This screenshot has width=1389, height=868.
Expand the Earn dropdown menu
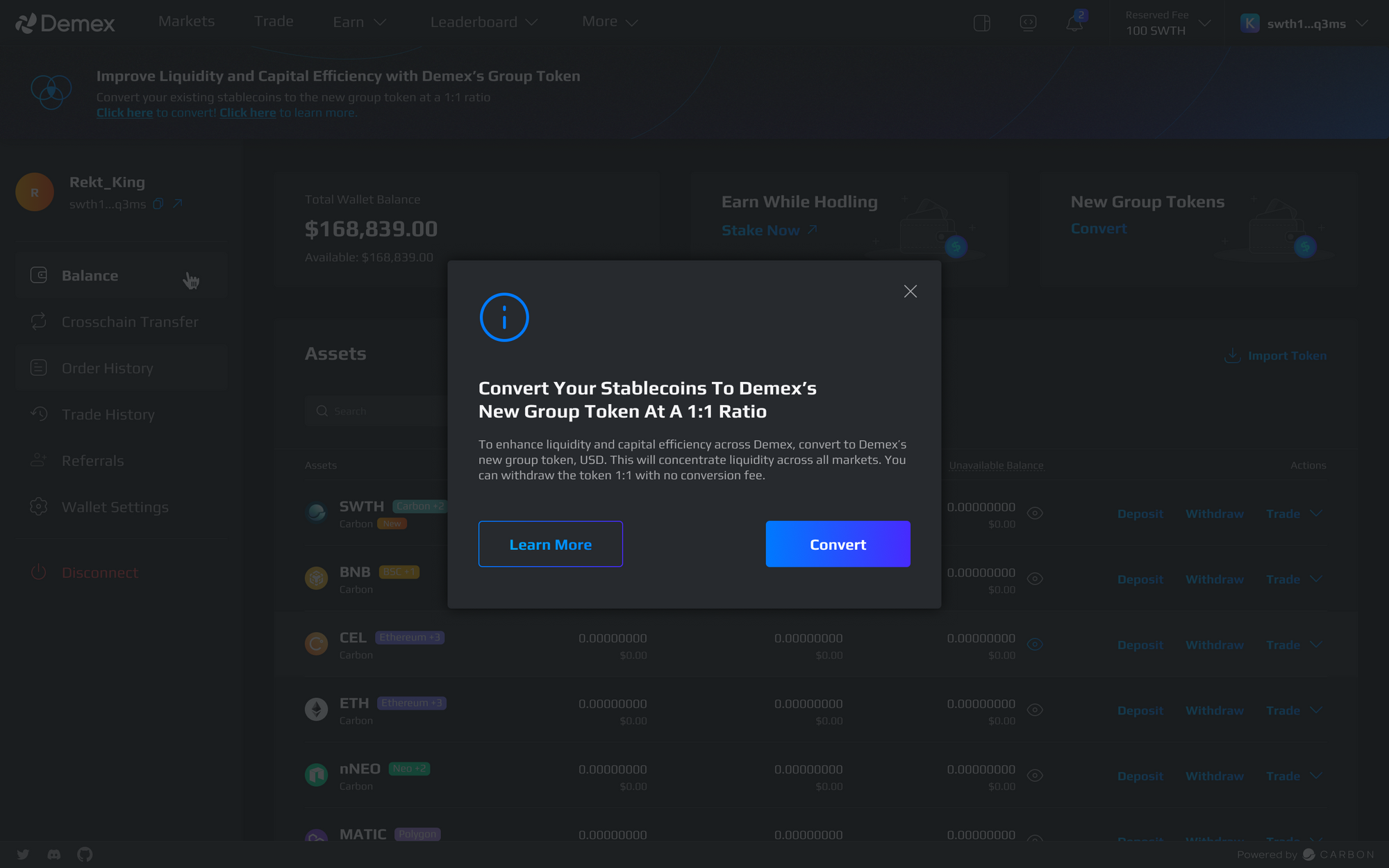pyautogui.click(x=359, y=22)
